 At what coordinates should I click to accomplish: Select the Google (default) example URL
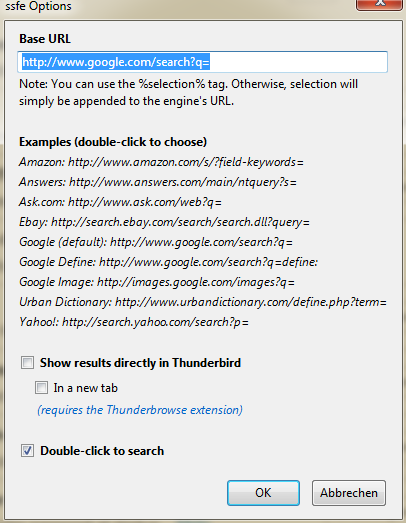pos(156,242)
